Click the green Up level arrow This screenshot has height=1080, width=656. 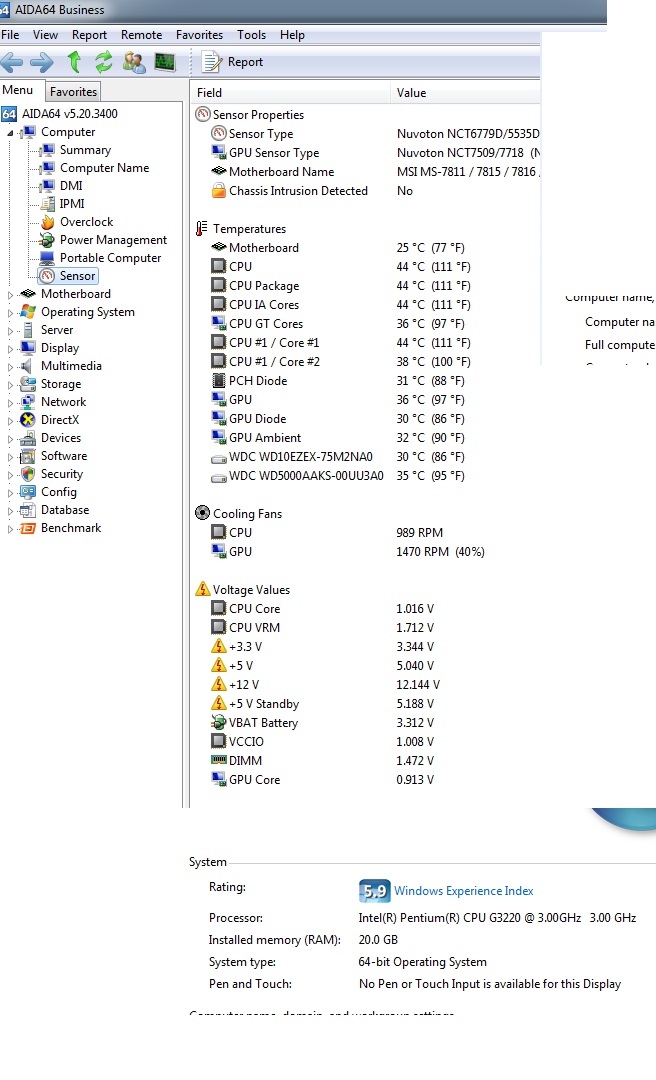tap(74, 62)
